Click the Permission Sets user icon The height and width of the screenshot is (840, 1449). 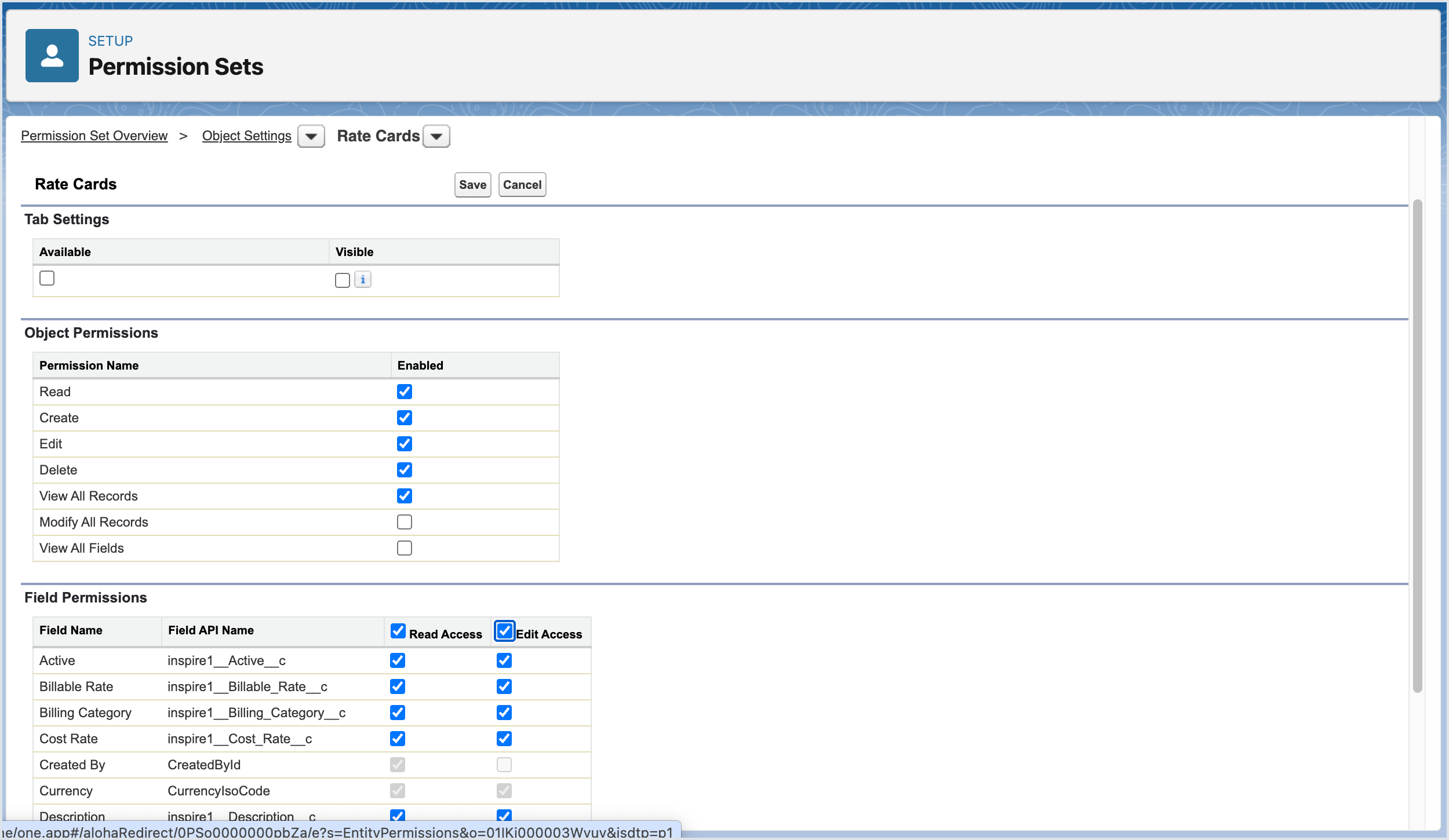point(52,56)
